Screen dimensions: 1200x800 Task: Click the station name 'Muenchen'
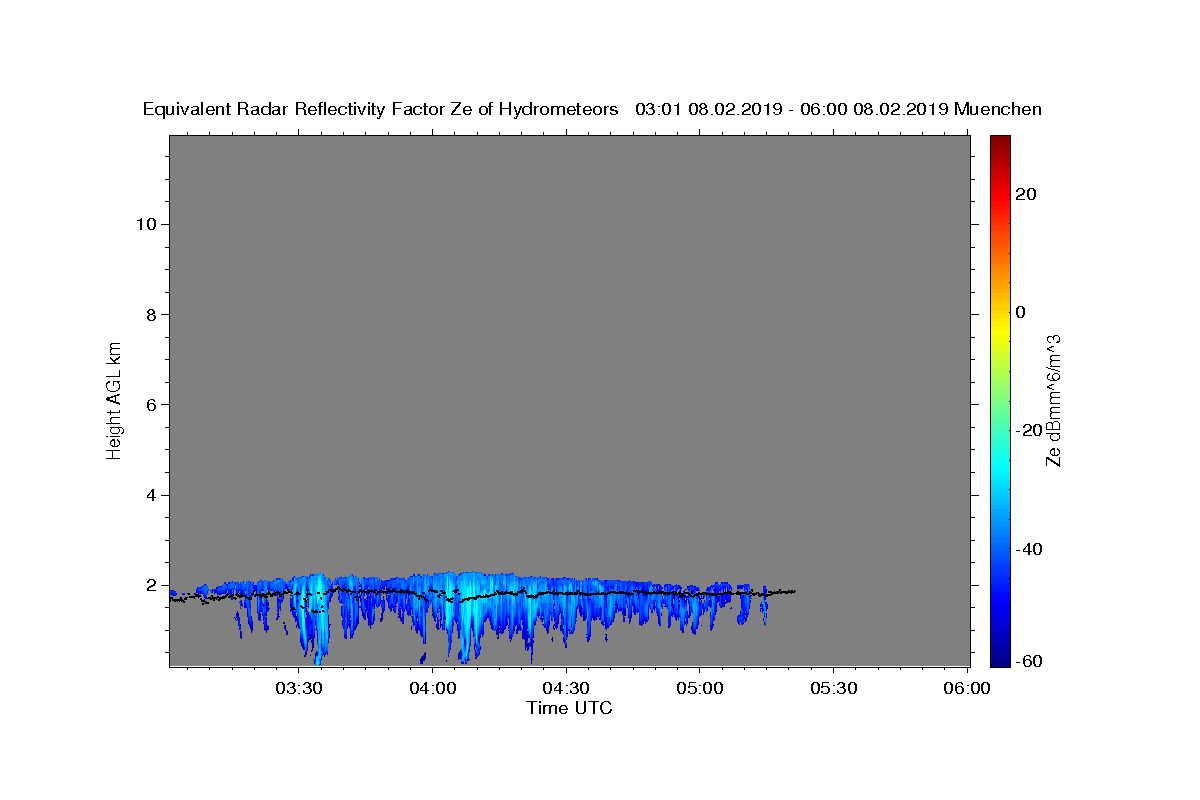(x=998, y=110)
